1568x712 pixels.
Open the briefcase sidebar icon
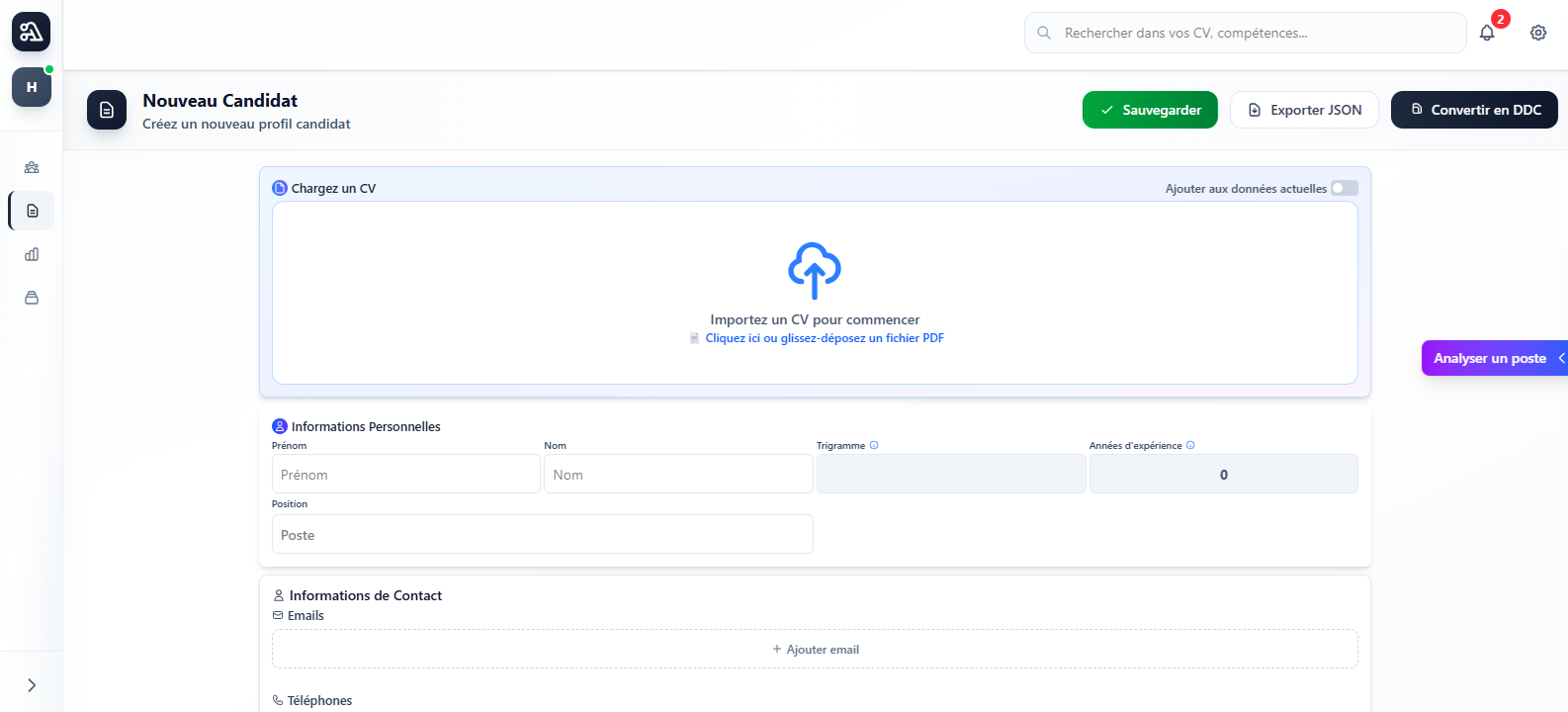click(x=32, y=298)
